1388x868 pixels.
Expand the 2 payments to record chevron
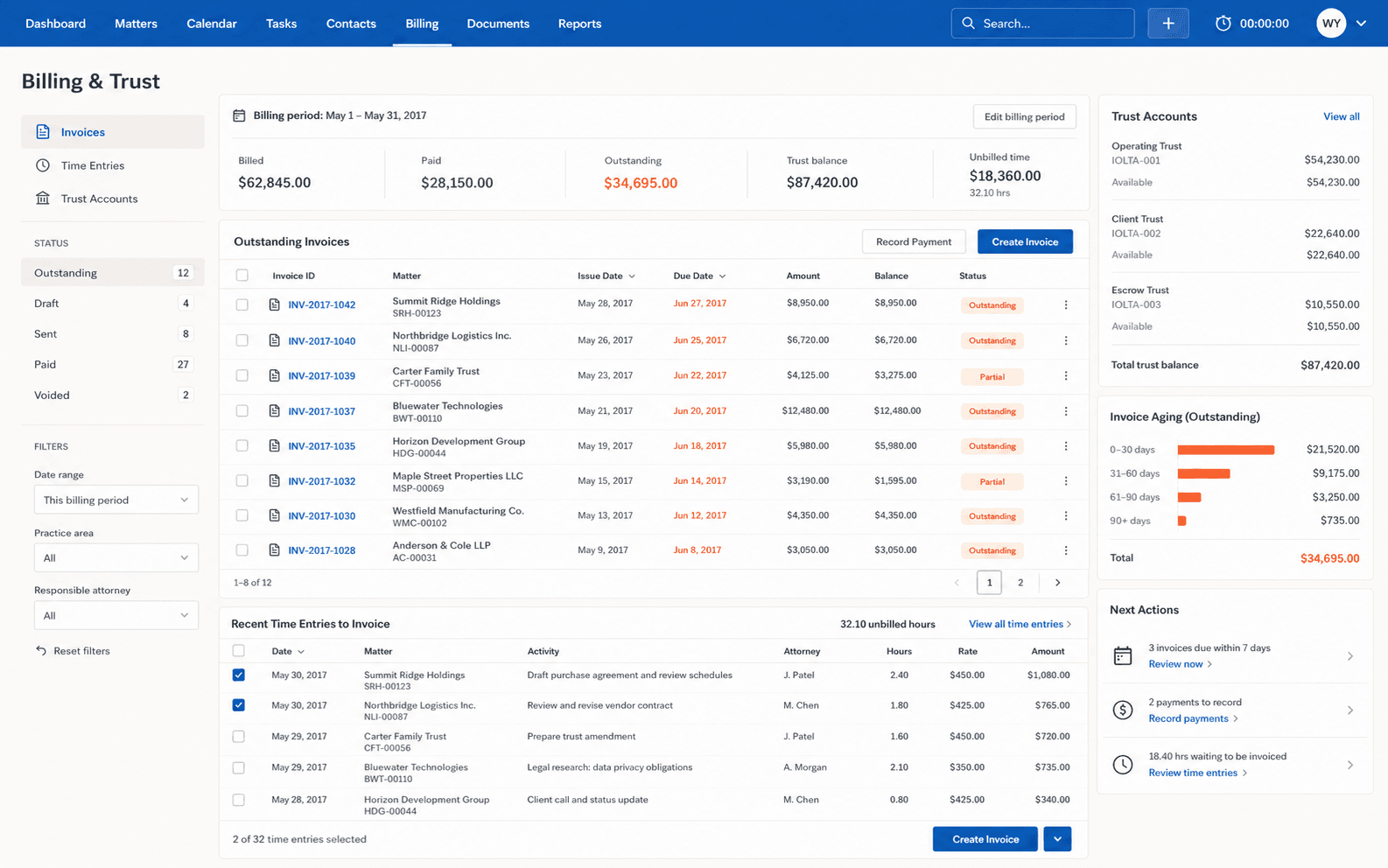pyautogui.click(x=1349, y=710)
